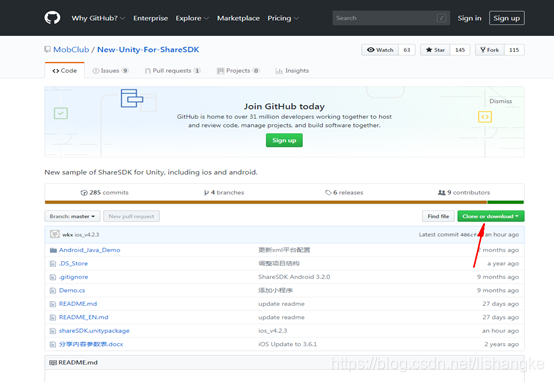This screenshot has height=382, width=554.
Task: Open the watchers count 63
Action: (x=407, y=50)
